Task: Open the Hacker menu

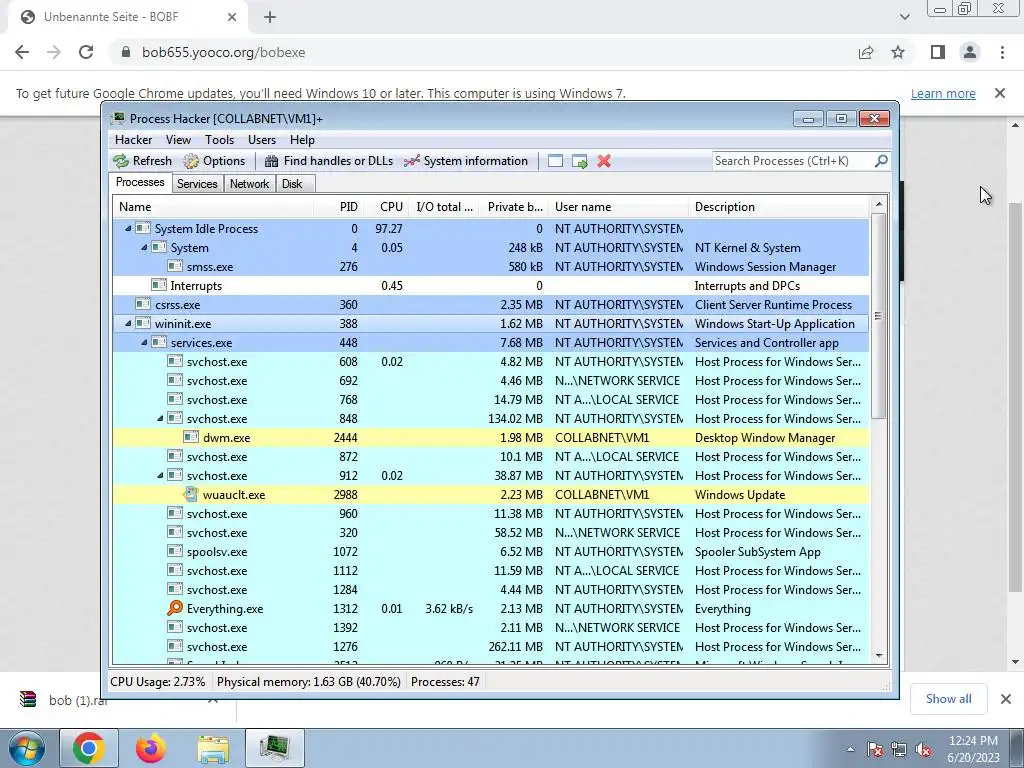Action: (x=133, y=140)
